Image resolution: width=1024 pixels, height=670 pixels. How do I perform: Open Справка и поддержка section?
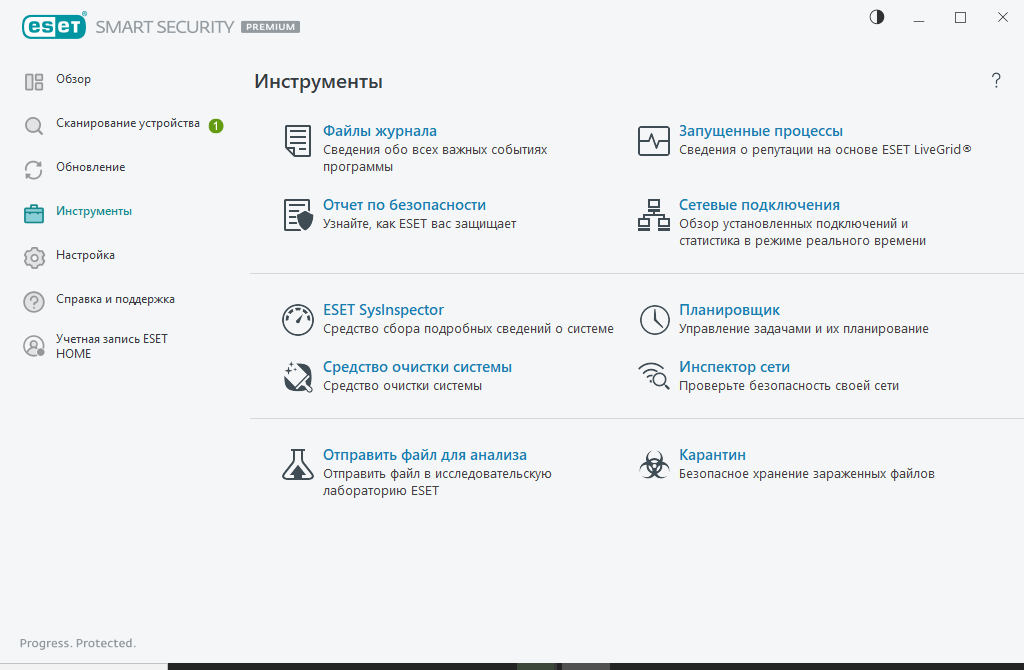pyautogui.click(x=116, y=299)
